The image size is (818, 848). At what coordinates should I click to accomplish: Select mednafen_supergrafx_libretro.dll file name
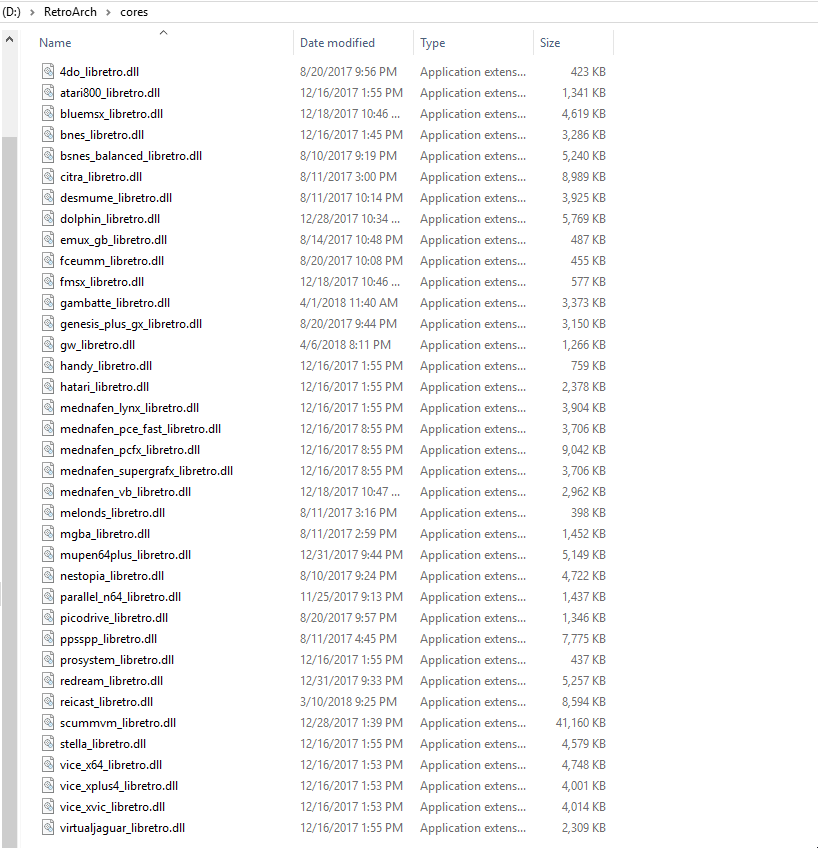click(147, 471)
